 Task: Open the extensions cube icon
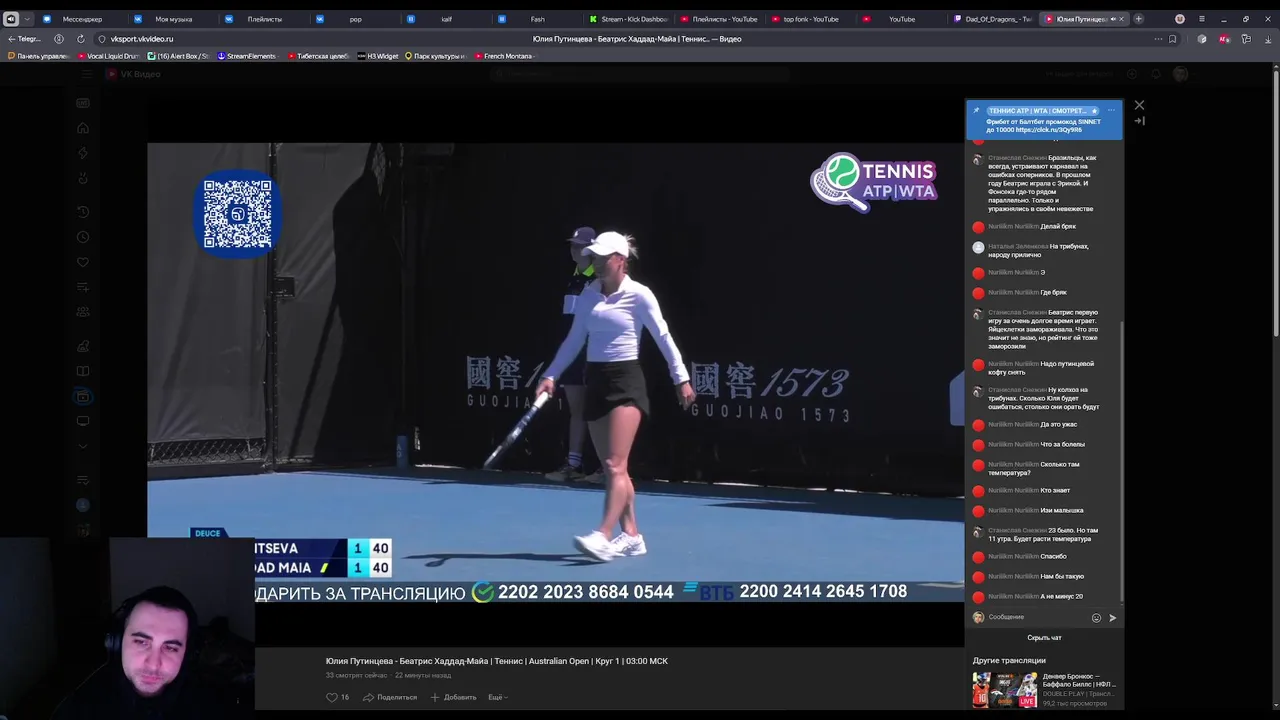(1202, 39)
